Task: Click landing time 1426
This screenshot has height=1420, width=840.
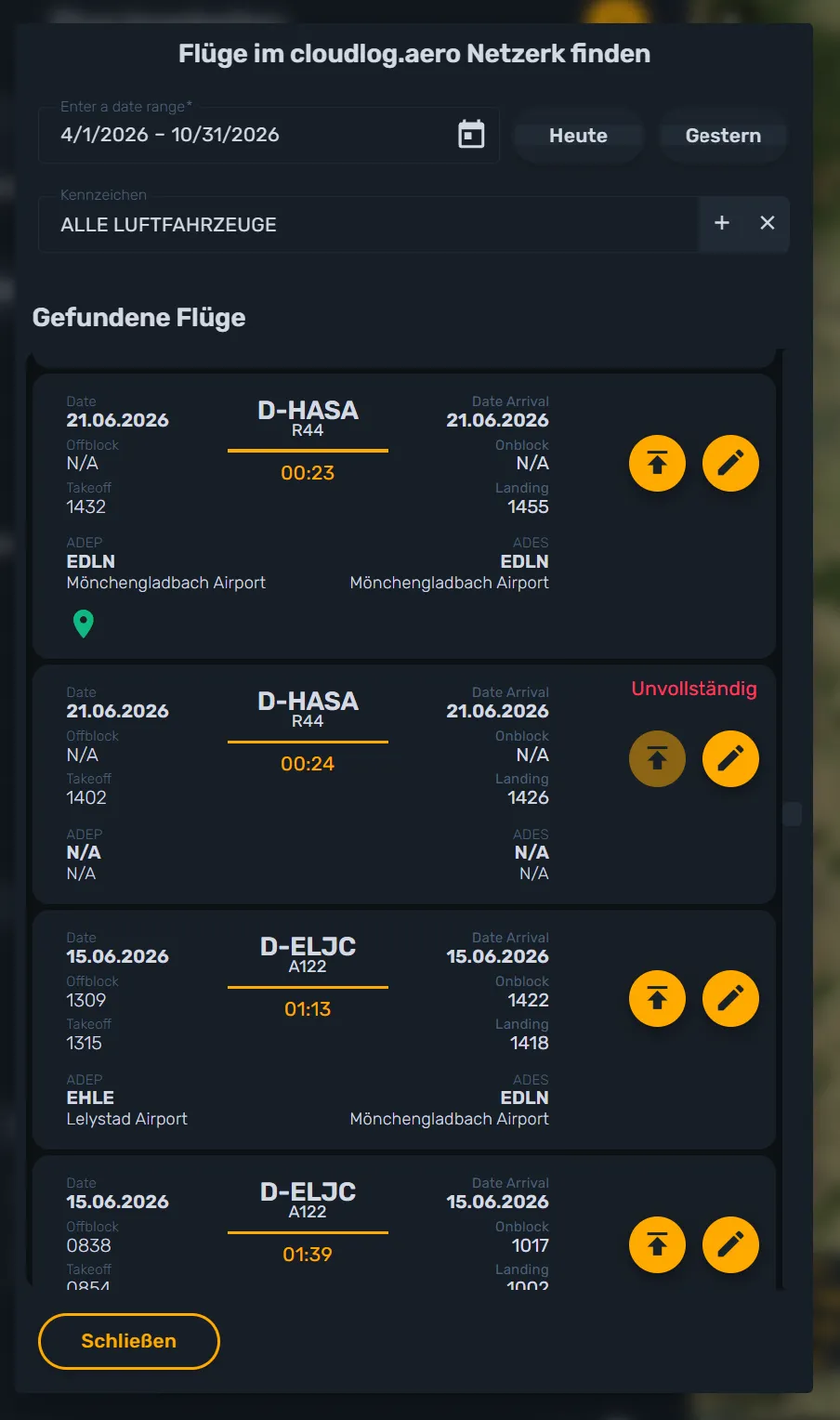Action: [x=528, y=797]
